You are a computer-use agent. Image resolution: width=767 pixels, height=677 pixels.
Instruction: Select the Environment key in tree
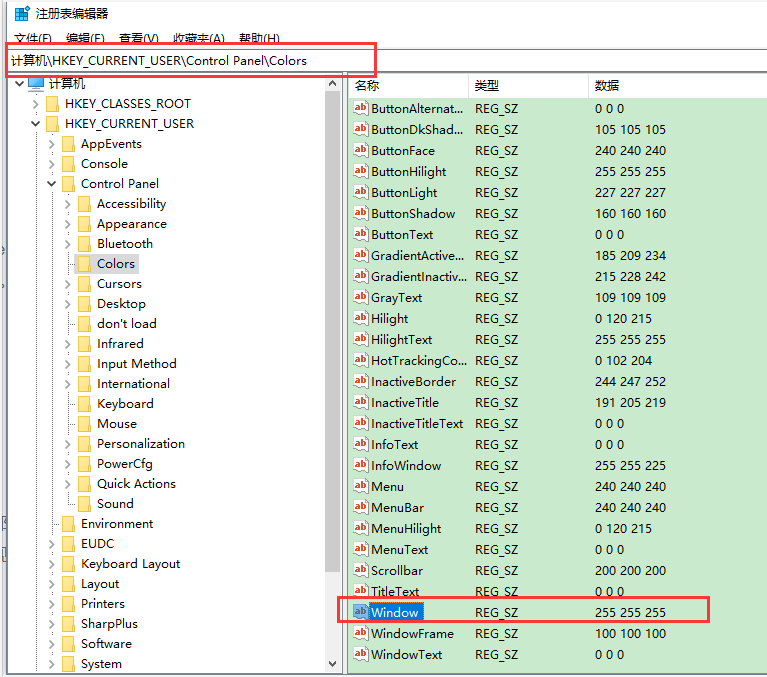[117, 524]
